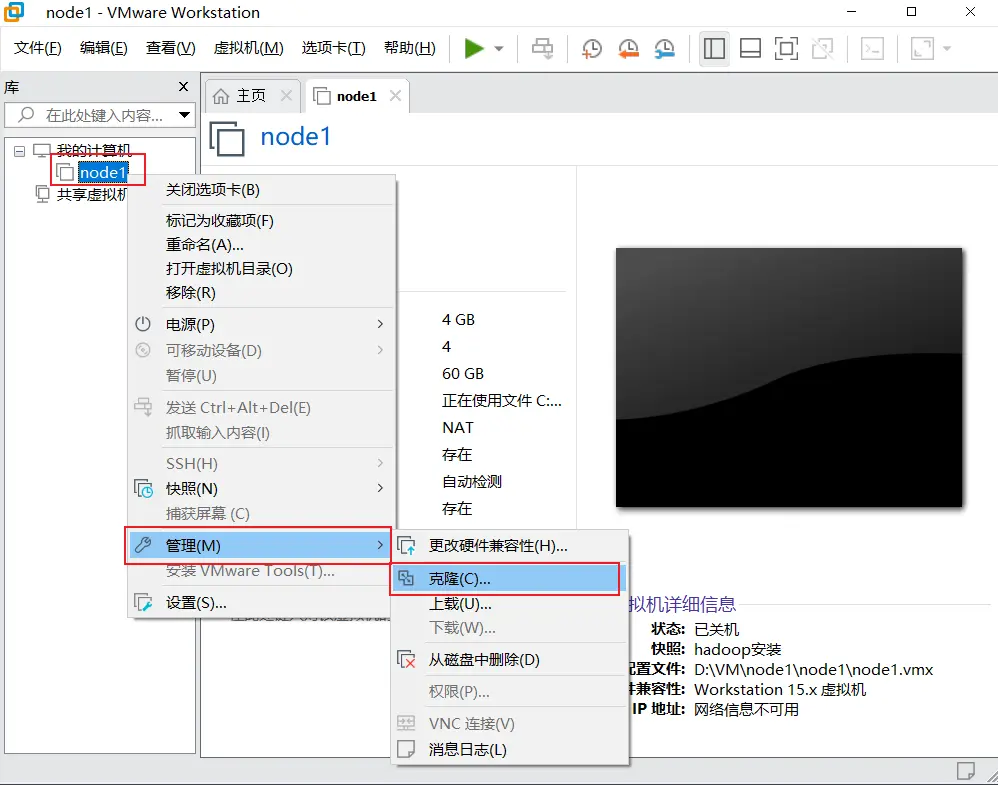Open the 查看(V) menu
The image size is (998, 785).
pyautogui.click(x=171, y=48)
